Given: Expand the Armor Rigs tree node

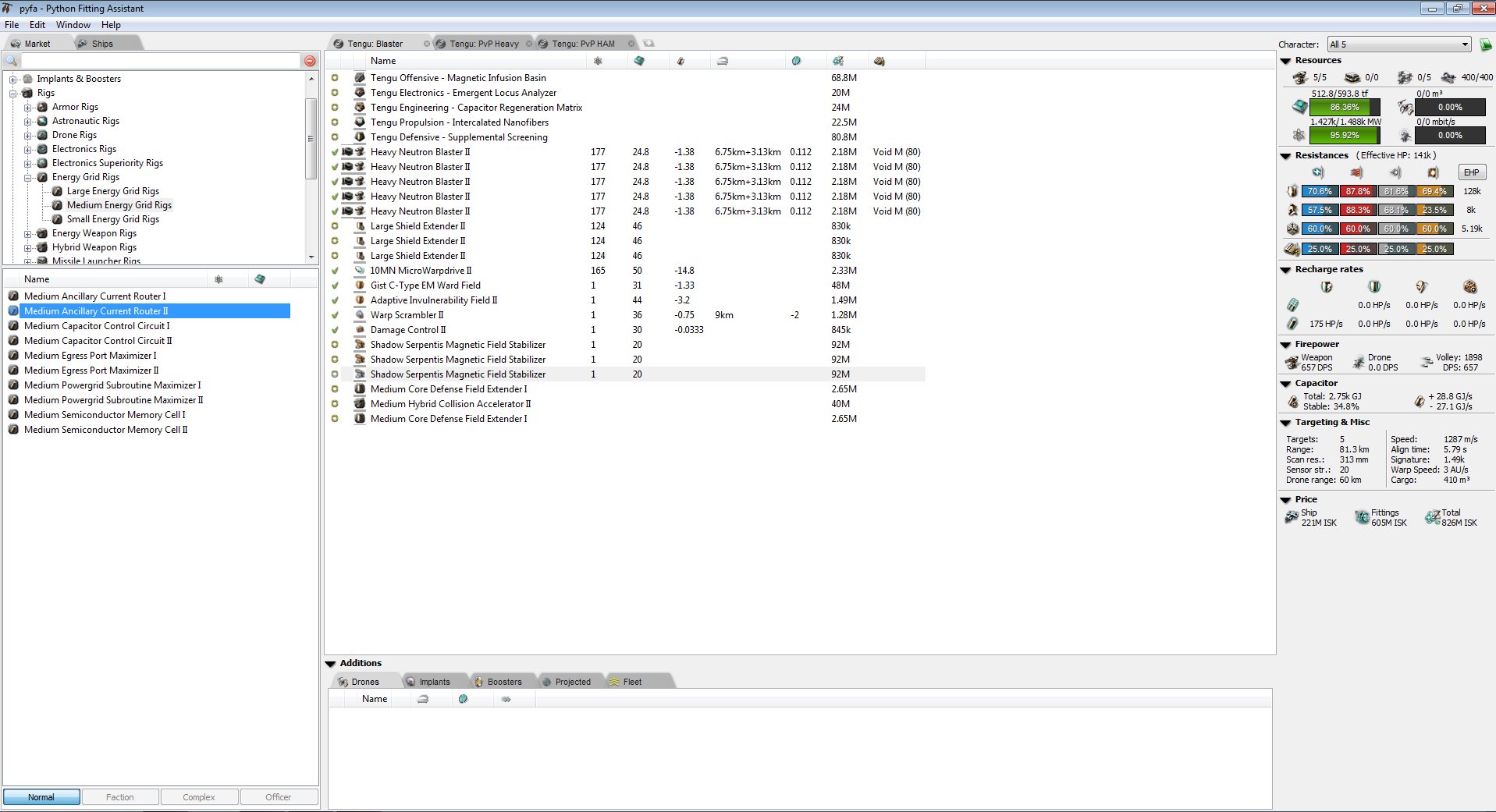Looking at the screenshot, I should pyautogui.click(x=28, y=107).
